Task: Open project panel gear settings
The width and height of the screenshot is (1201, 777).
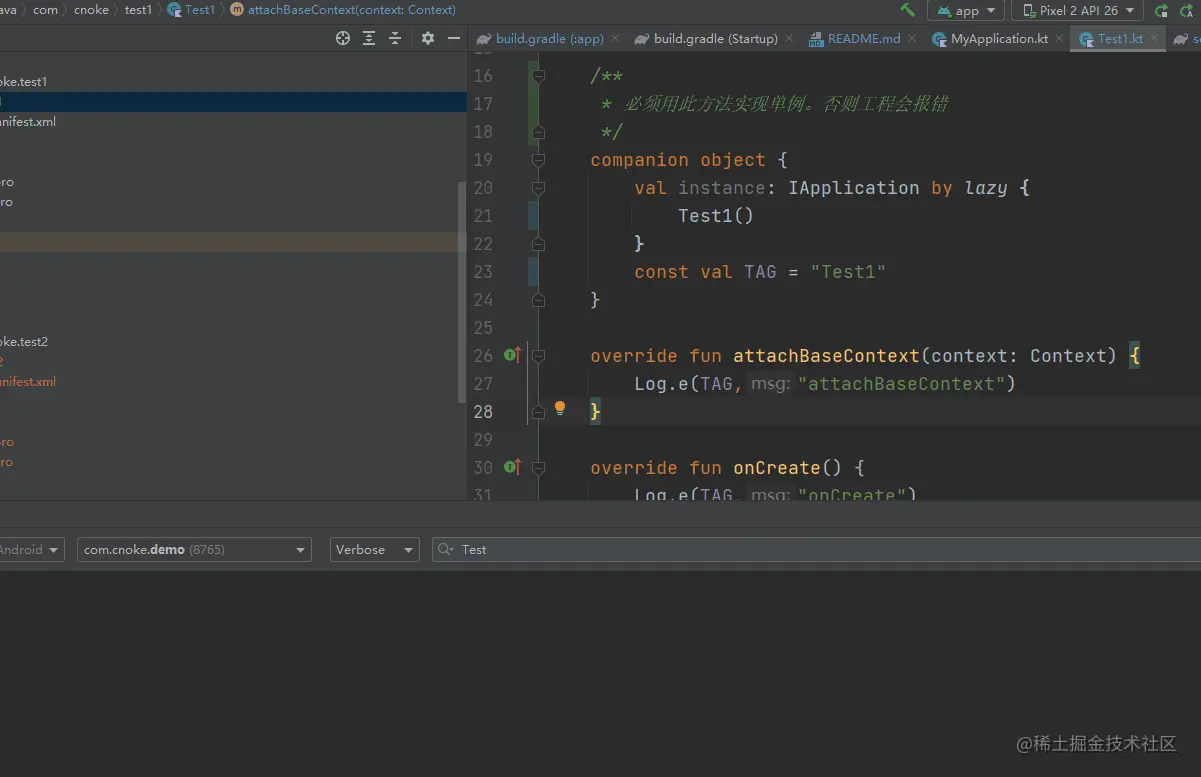Action: pyautogui.click(x=428, y=38)
